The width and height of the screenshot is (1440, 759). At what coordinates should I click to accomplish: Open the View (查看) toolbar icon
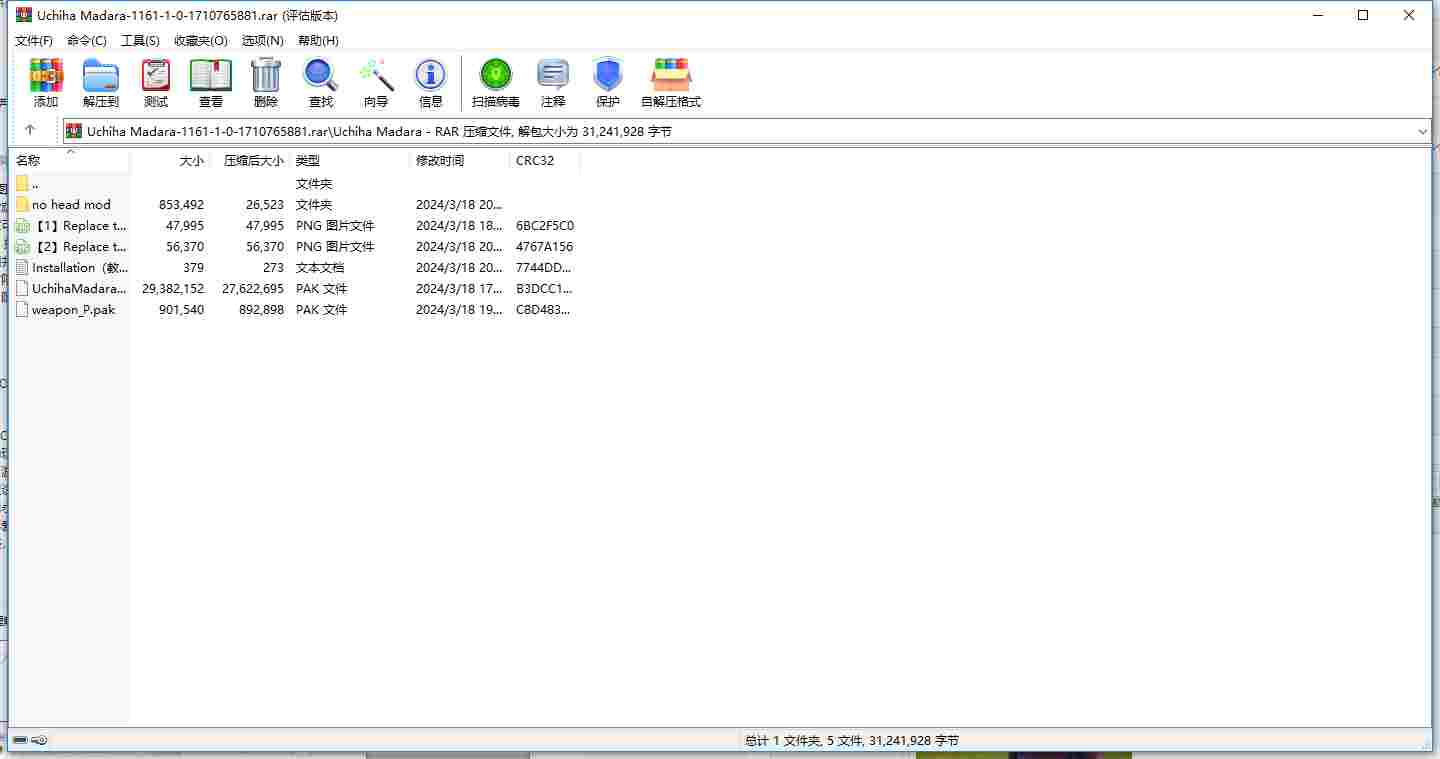[211, 76]
